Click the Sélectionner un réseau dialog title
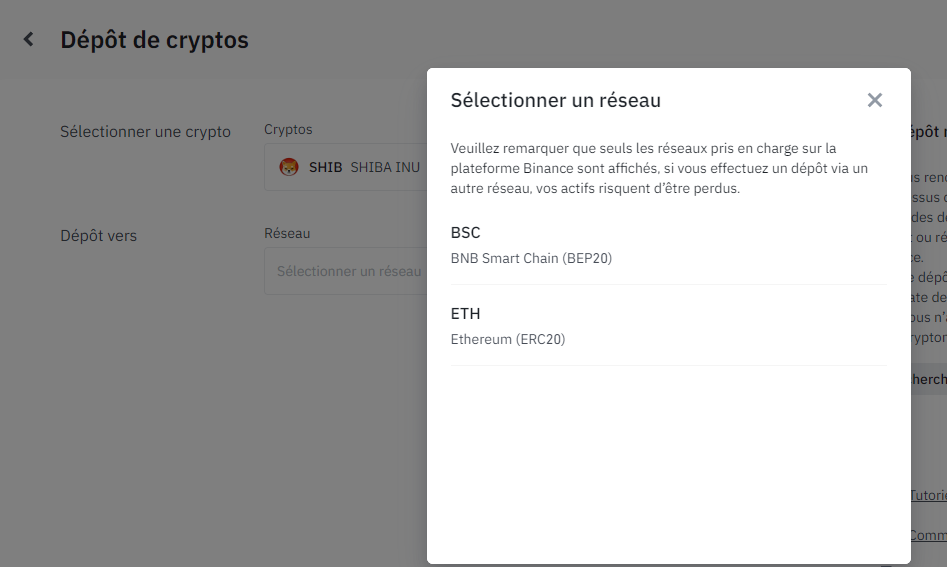This screenshot has height=567, width=947. 555,100
